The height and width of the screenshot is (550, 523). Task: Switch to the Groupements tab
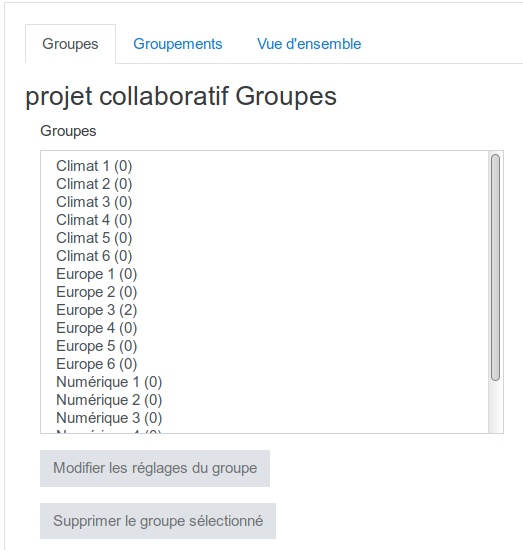177,44
